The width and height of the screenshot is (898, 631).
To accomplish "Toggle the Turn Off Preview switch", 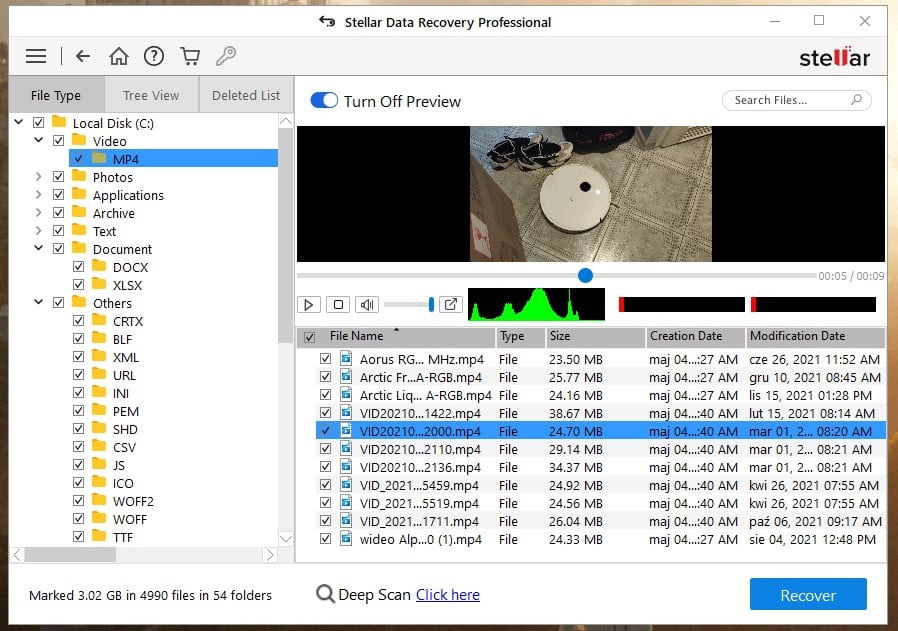I will (324, 100).
